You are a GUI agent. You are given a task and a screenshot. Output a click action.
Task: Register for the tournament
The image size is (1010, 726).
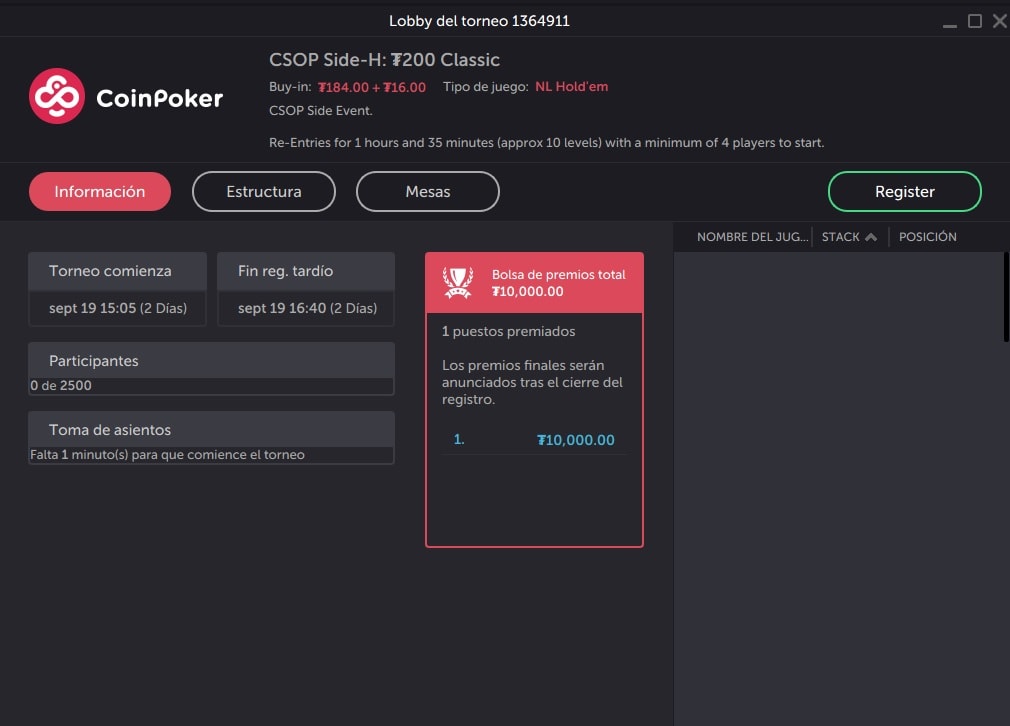[904, 191]
